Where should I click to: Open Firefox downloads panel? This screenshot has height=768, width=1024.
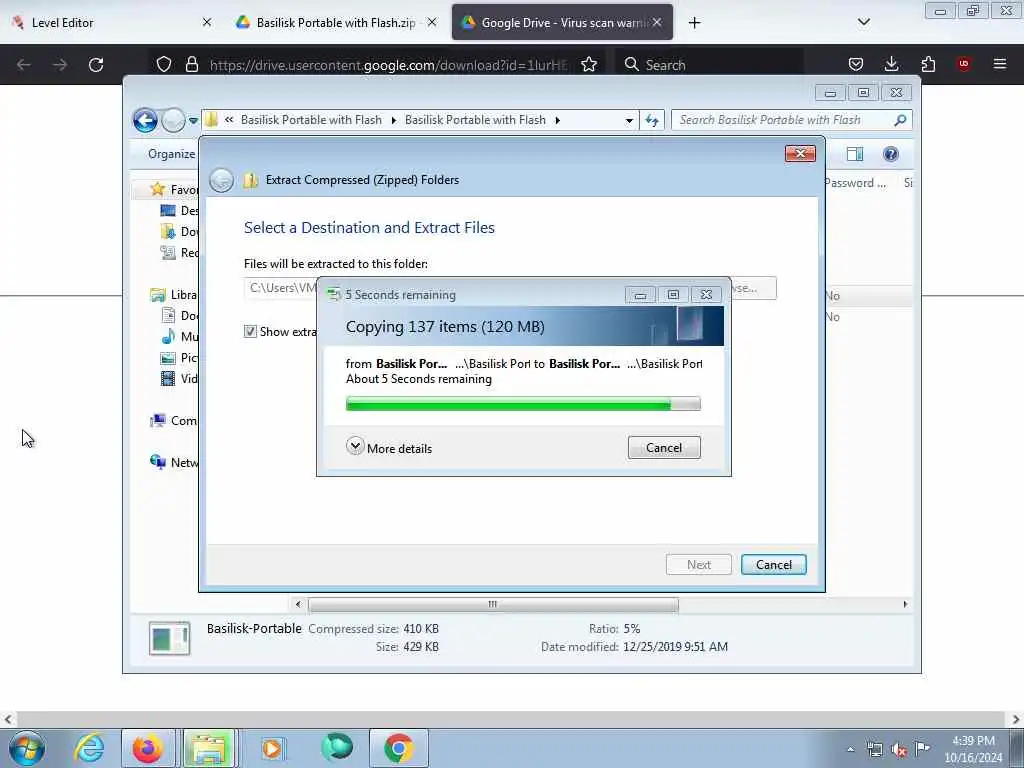point(891,64)
